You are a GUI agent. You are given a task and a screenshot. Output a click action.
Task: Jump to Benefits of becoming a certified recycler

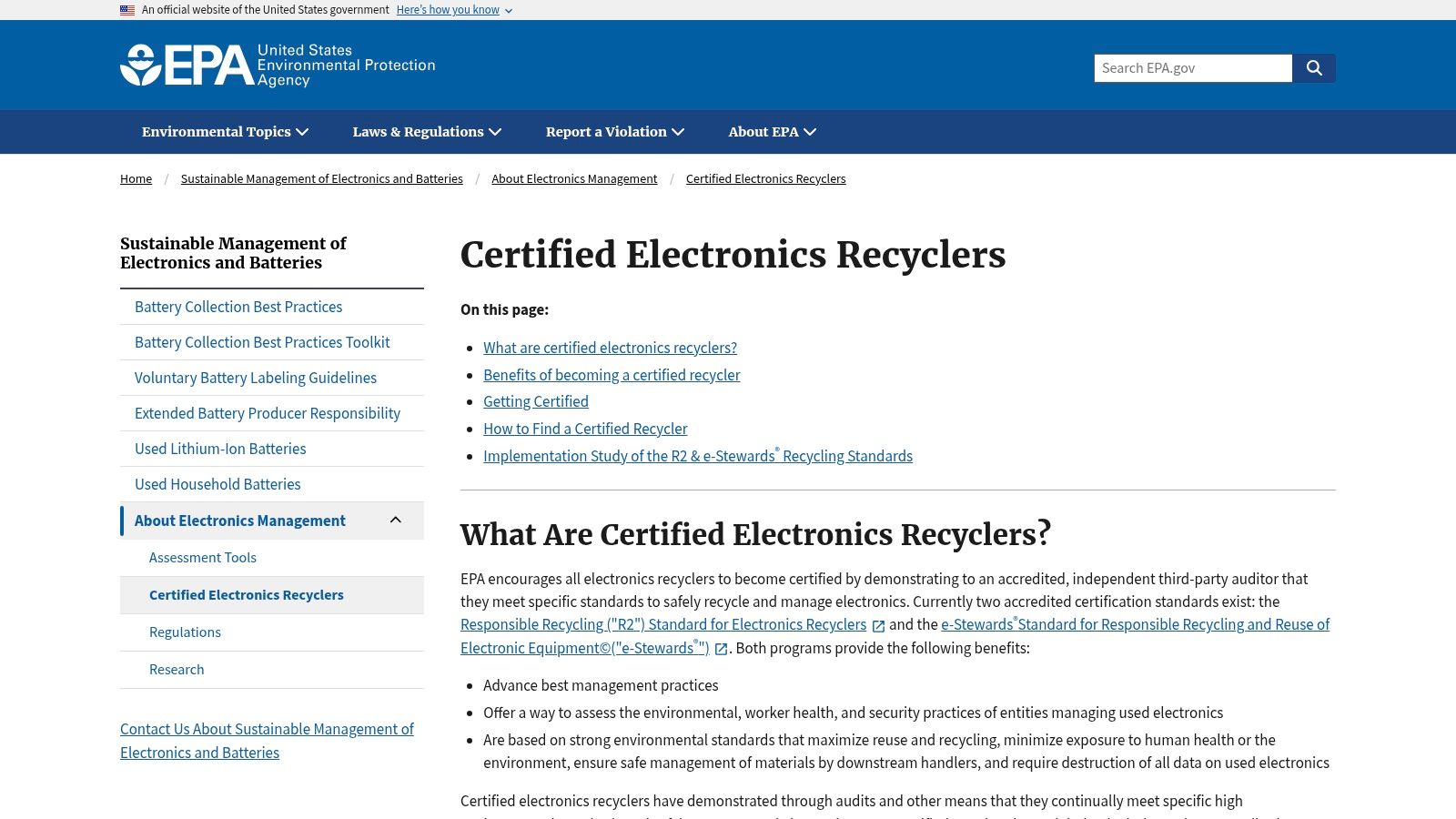click(612, 375)
